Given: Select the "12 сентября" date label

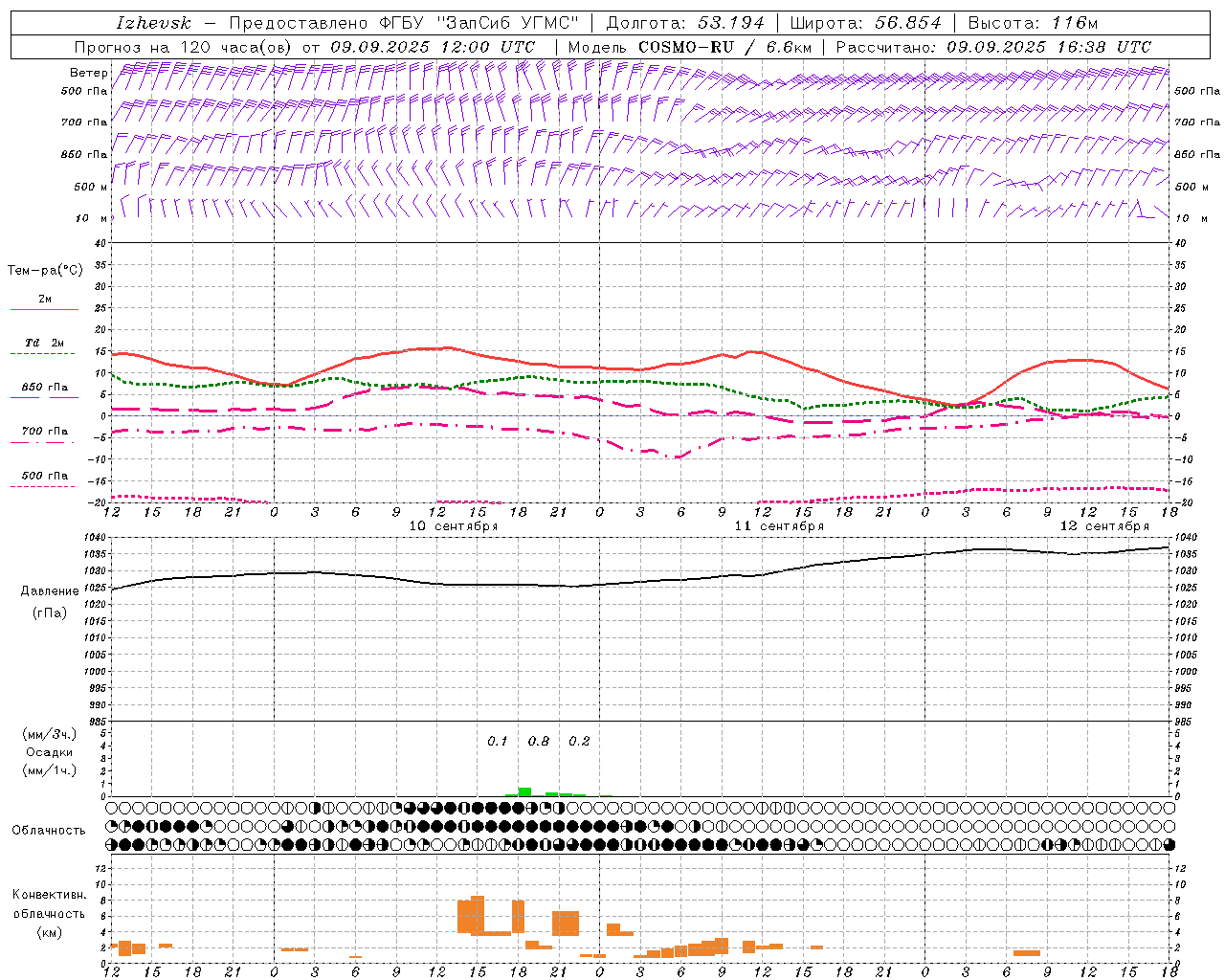Looking at the screenshot, I should (x=1104, y=526).
